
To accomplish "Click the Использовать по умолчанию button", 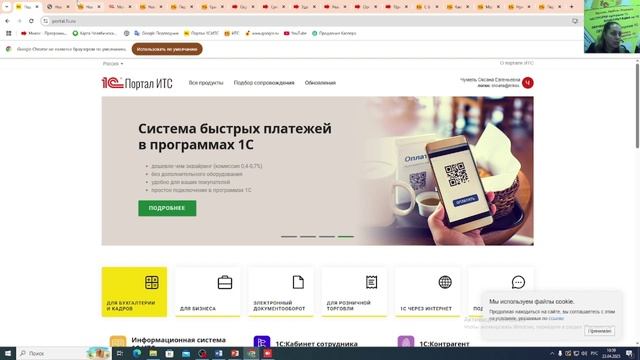I will tap(167, 49).
